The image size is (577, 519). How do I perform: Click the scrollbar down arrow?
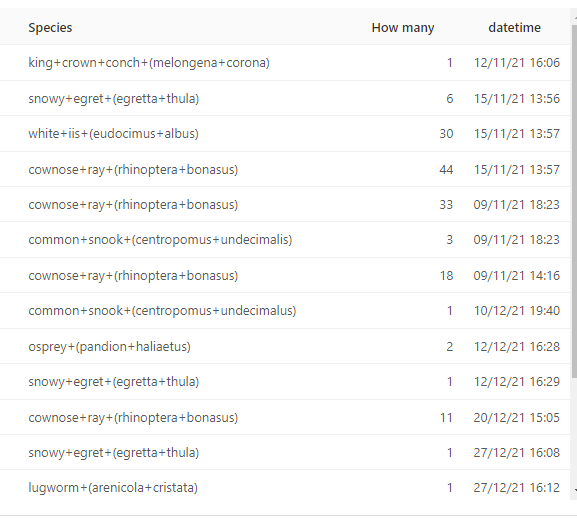tap(575, 490)
